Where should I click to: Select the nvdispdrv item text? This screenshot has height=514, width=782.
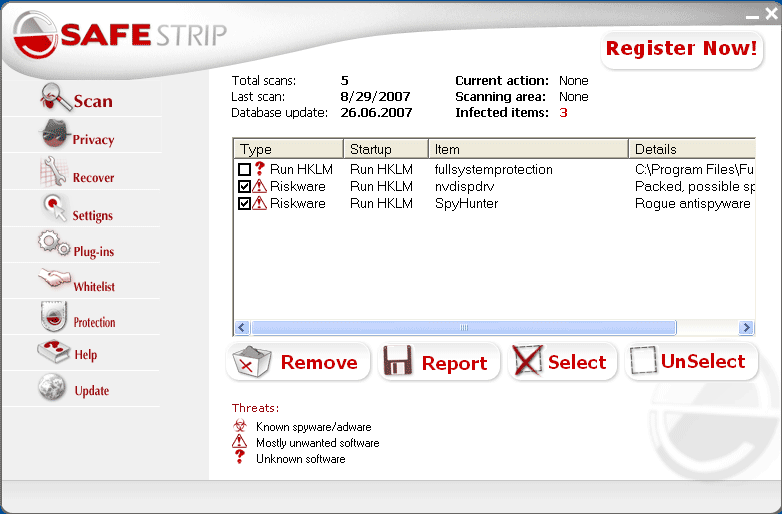[x=464, y=186]
